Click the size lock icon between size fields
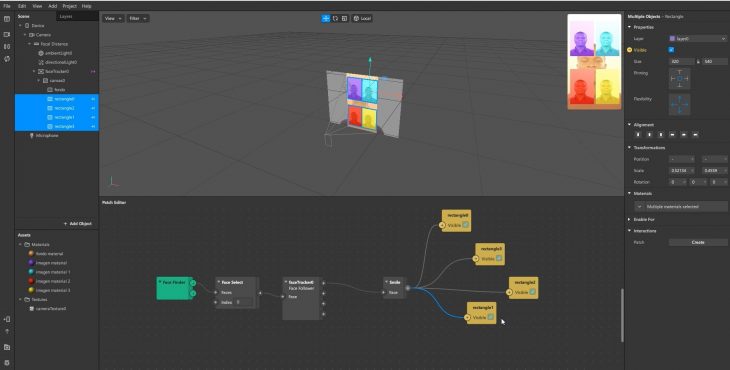This screenshot has height=370, width=730. (x=698, y=61)
